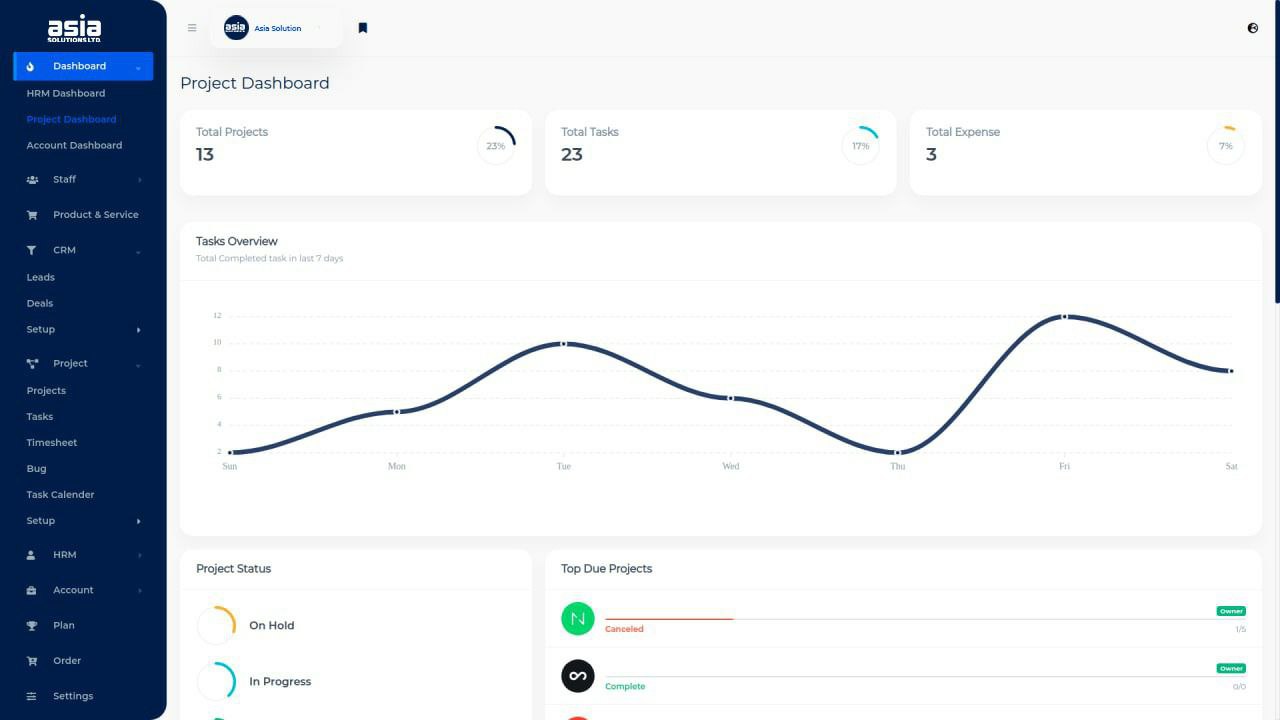The width and height of the screenshot is (1280, 720).
Task: Click the Account briefcase icon in sidebar
Action: coord(31,591)
